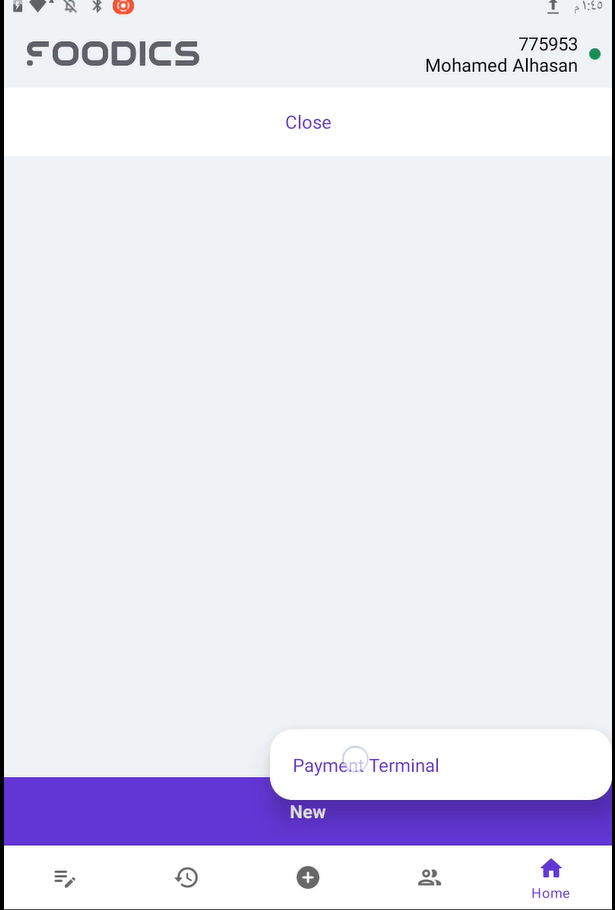Tap the muted notification bell icon
Viewport: 615px width, 910px height.
tap(70, 6)
